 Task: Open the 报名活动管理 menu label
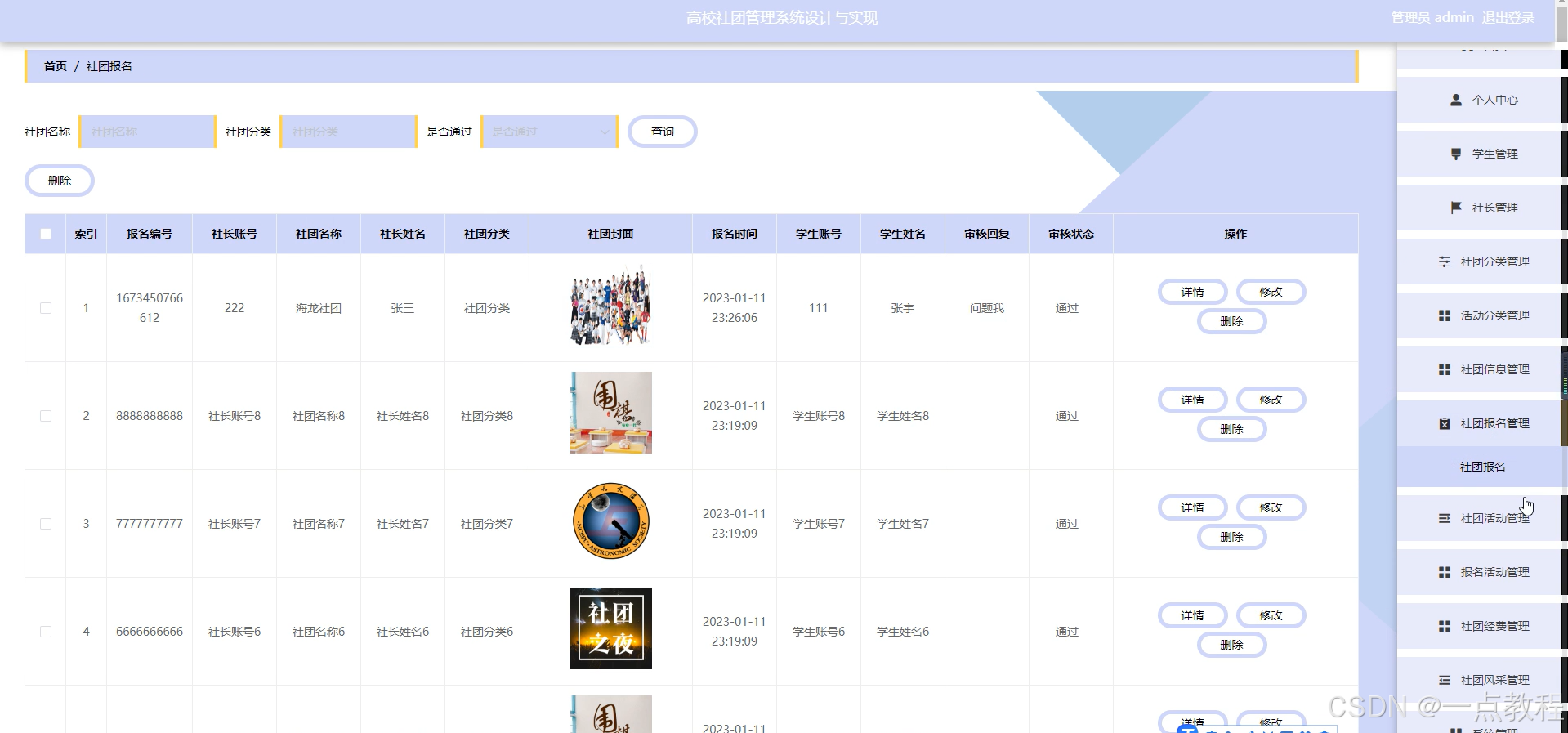point(1494,572)
